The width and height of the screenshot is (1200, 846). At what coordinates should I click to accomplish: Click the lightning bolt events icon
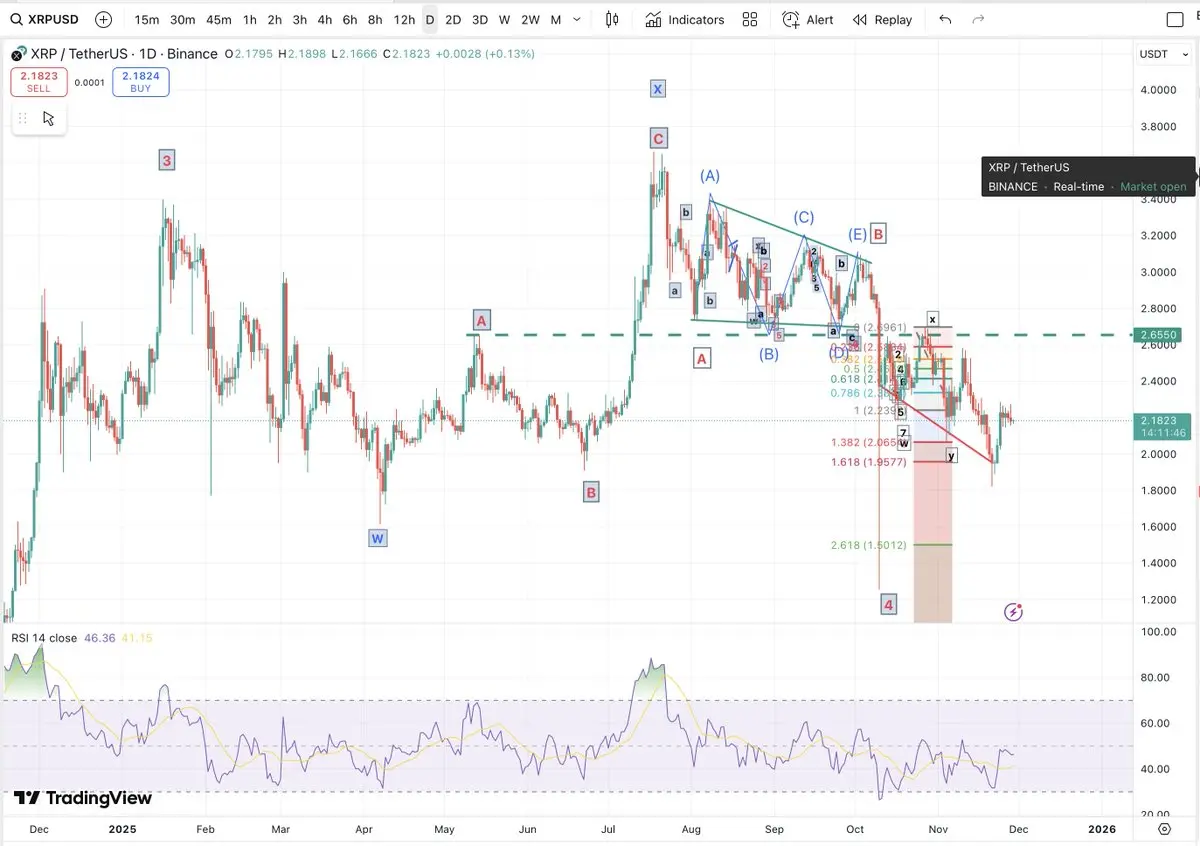click(x=1014, y=611)
